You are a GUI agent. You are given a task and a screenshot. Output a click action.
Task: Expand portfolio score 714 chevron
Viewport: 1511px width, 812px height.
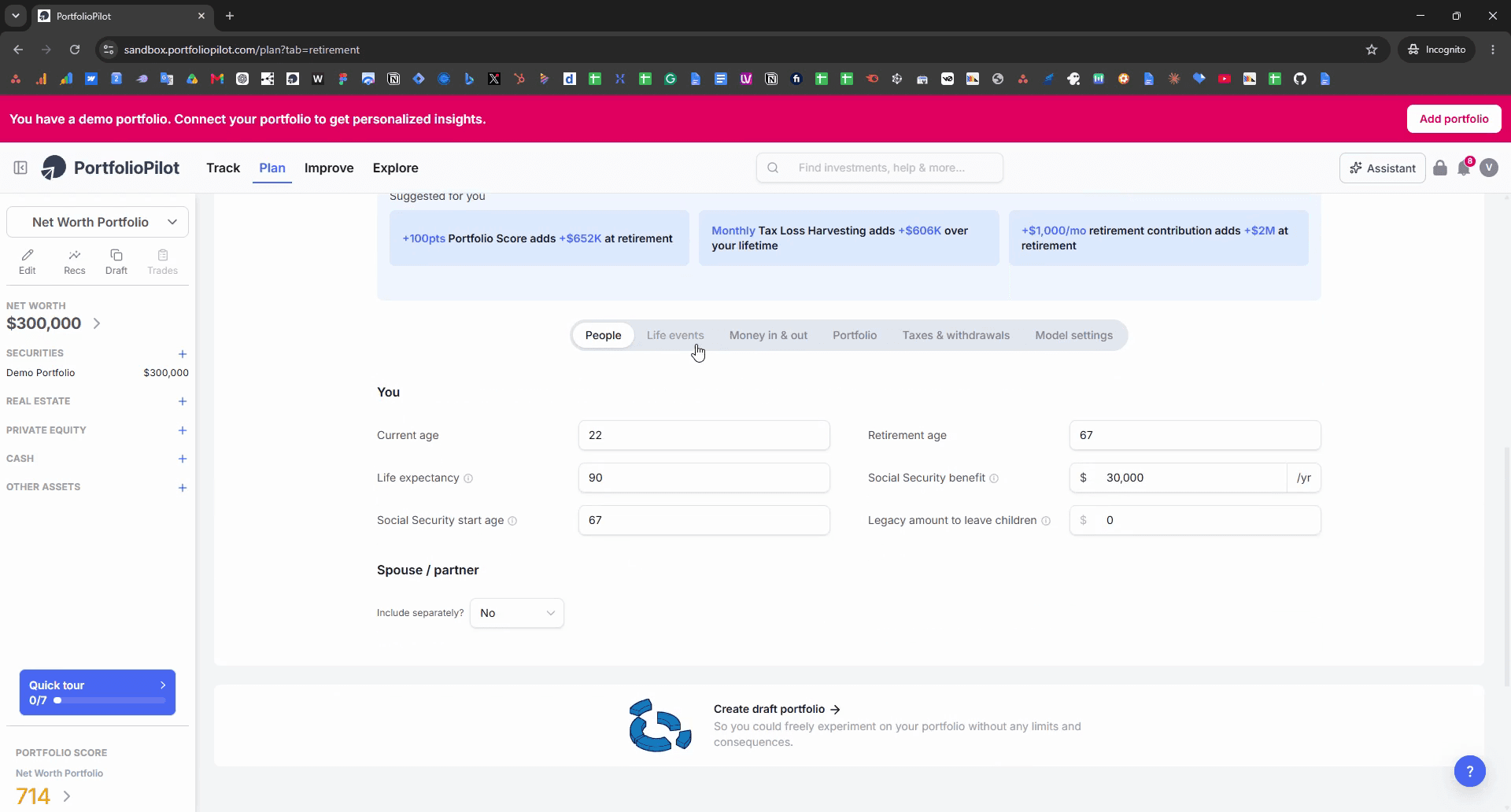pos(67,796)
